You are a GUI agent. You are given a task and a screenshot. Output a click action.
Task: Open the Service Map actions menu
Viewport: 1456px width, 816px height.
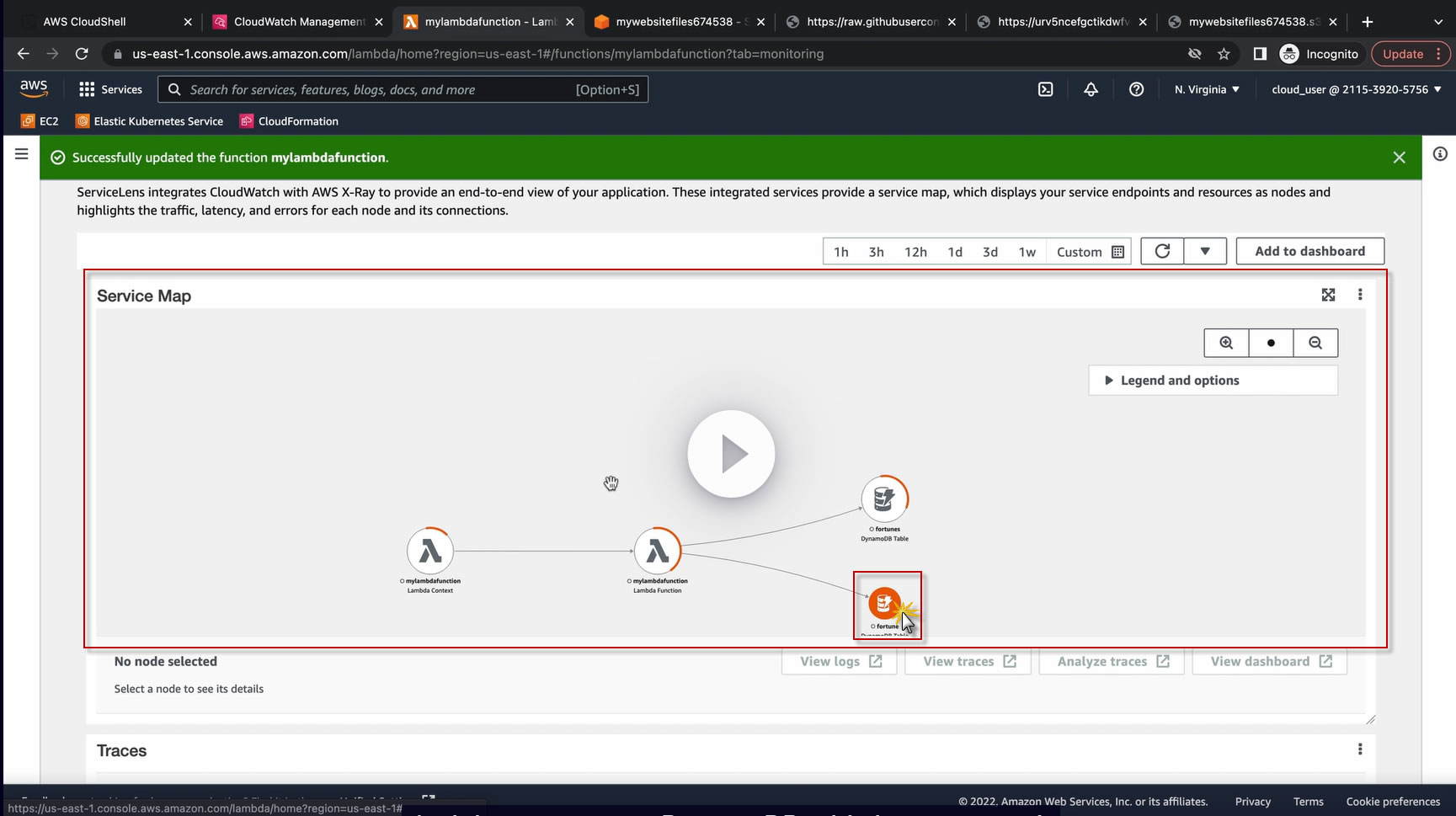pyautogui.click(x=1360, y=295)
